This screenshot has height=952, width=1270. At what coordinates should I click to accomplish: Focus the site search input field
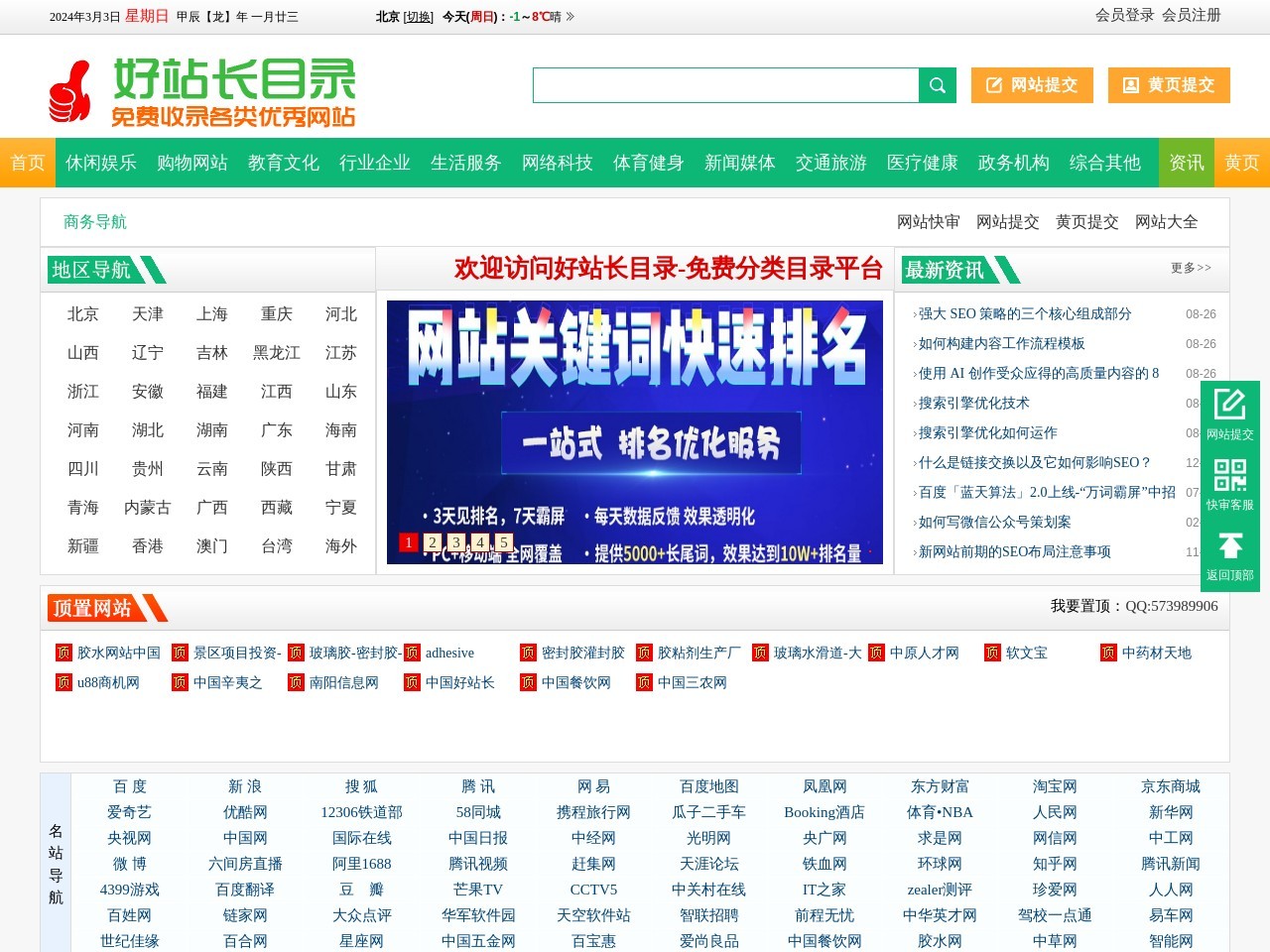pyautogui.click(x=725, y=85)
